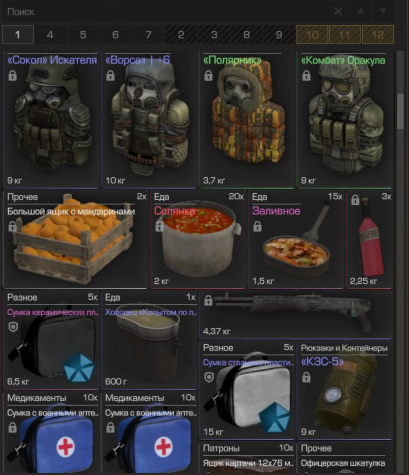The width and height of the screenshot is (409, 475).
Task: Toggle lock on the «КЗС-5» container
Action: [x=306, y=377]
